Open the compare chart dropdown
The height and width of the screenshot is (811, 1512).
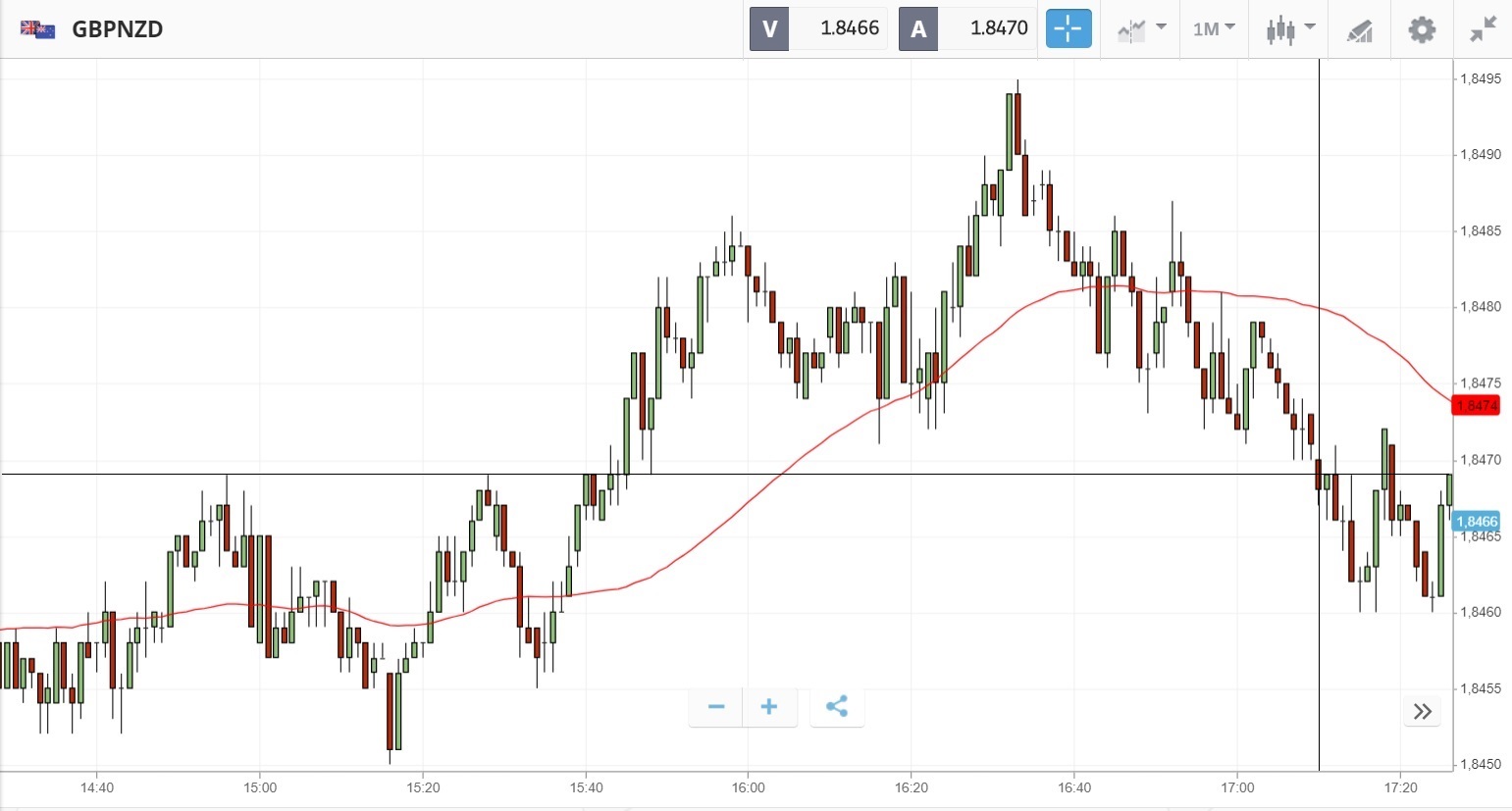(1141, 29)
